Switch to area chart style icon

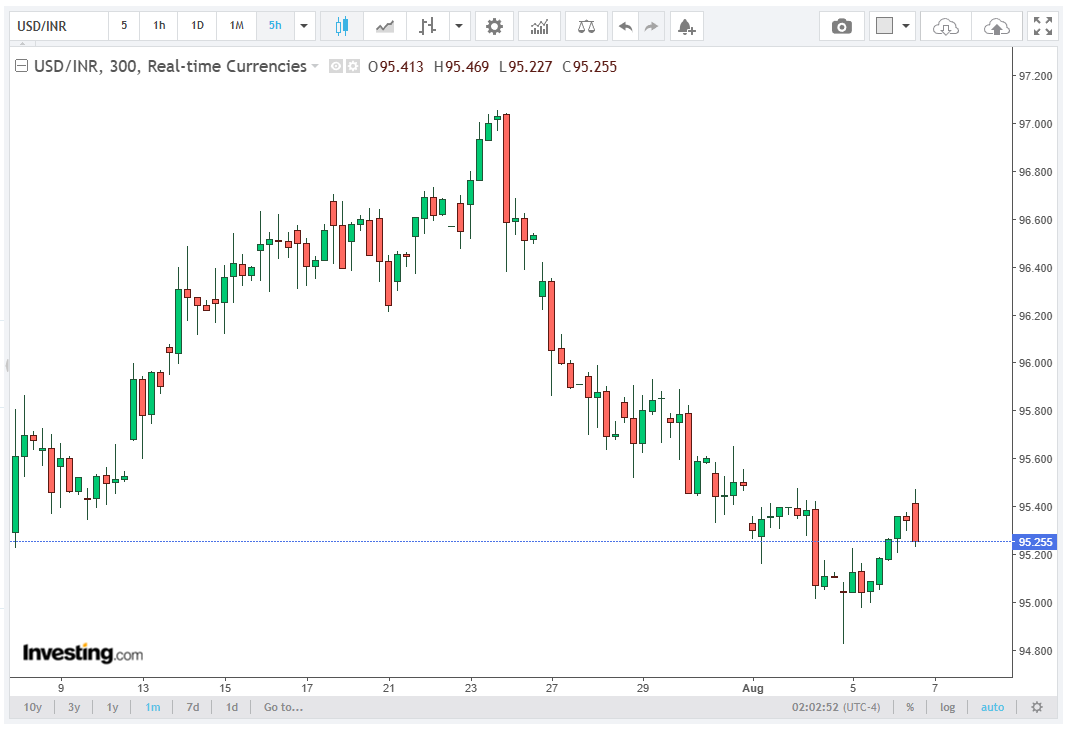tap(385, 27)
